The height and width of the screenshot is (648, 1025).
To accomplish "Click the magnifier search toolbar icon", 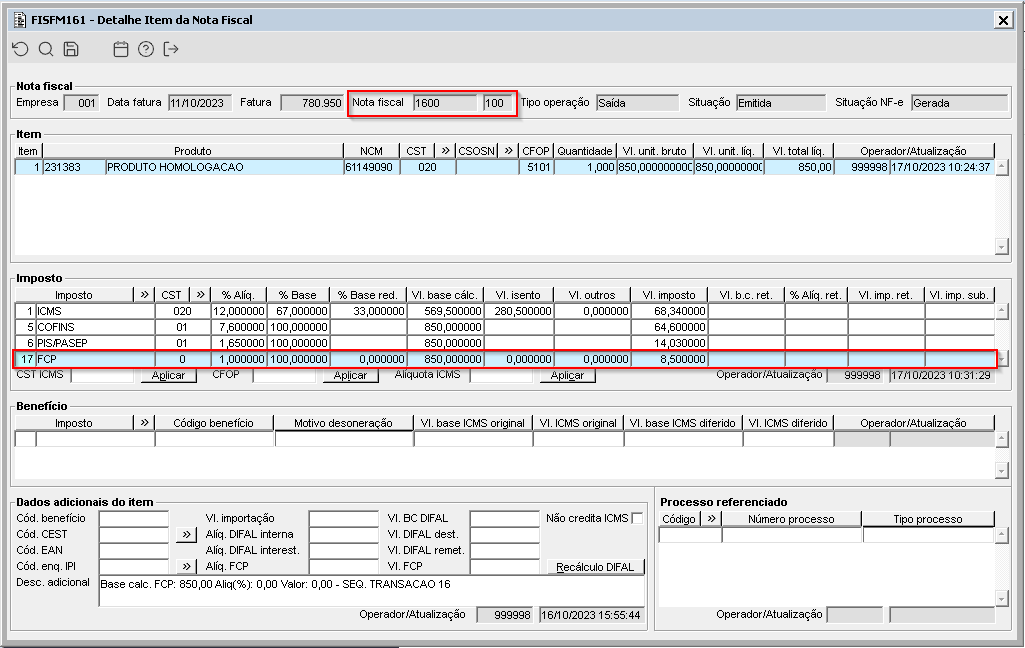I will coord(46,49).
